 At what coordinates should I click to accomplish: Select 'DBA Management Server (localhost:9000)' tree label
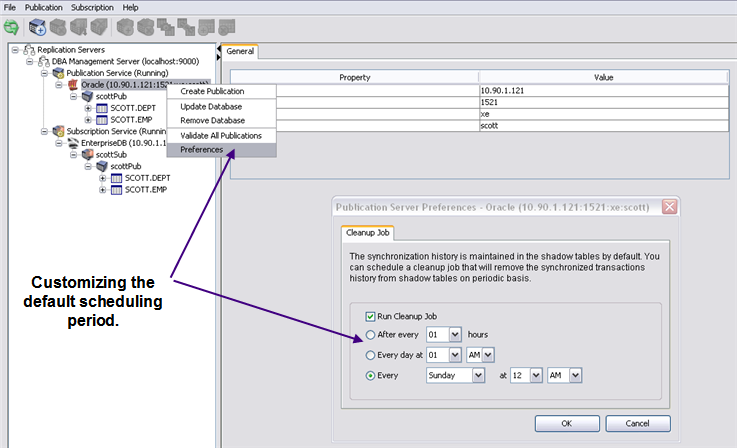pos(125,61)
